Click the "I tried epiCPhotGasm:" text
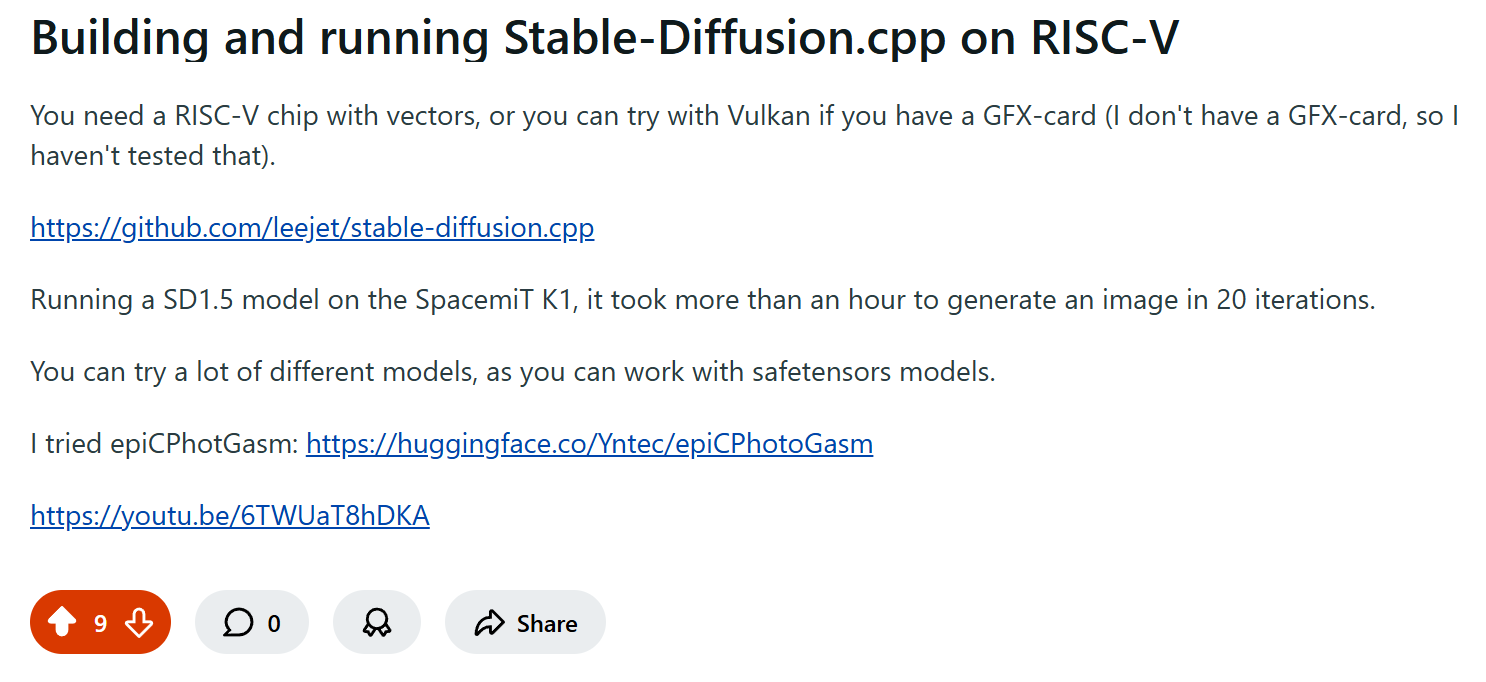 pos(164,444)
